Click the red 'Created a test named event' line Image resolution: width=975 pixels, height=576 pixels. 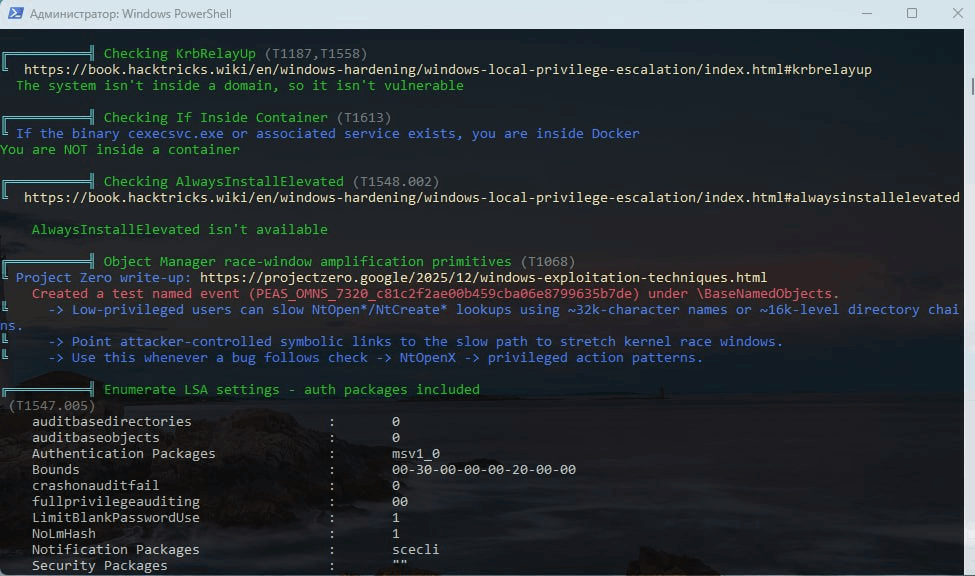tap(435, 294)
